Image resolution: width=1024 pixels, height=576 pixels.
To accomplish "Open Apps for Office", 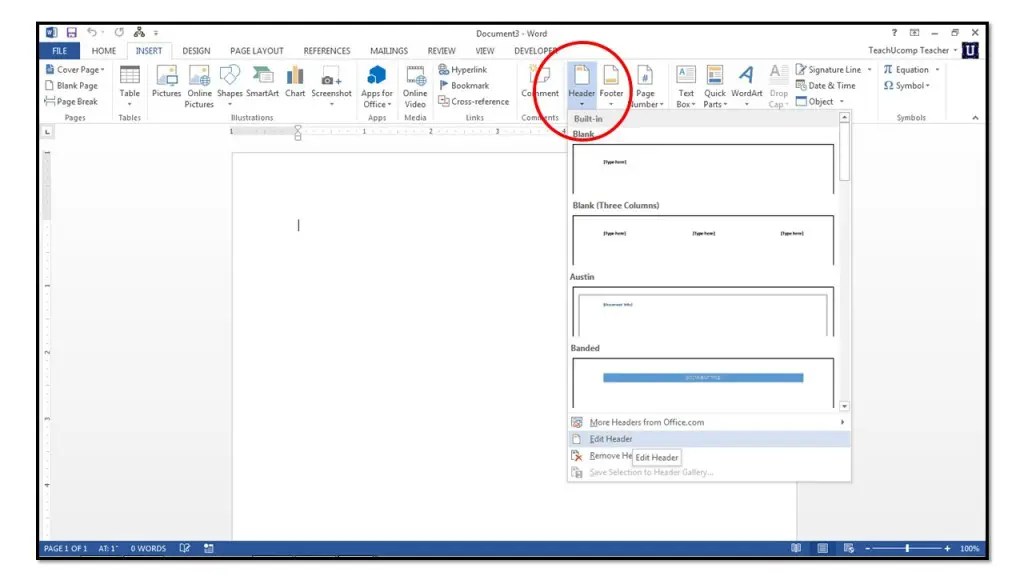I will point(377,87).
